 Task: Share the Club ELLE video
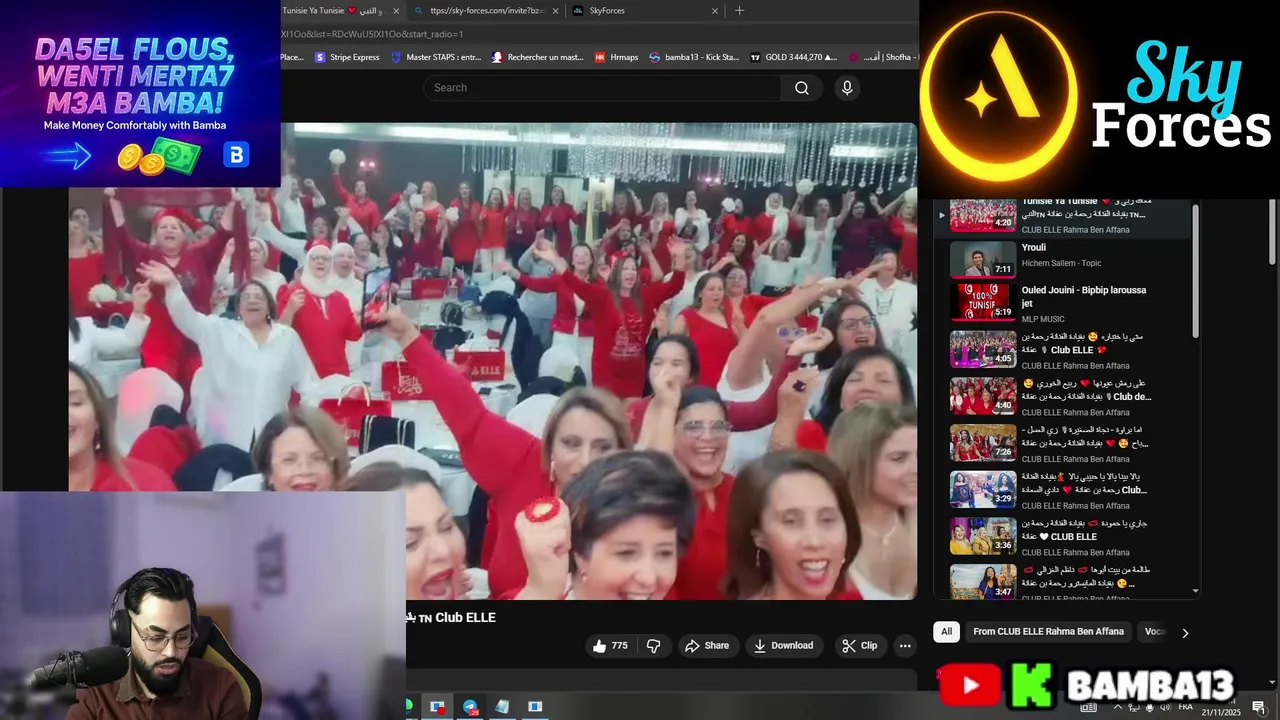[x=707, y=646]
